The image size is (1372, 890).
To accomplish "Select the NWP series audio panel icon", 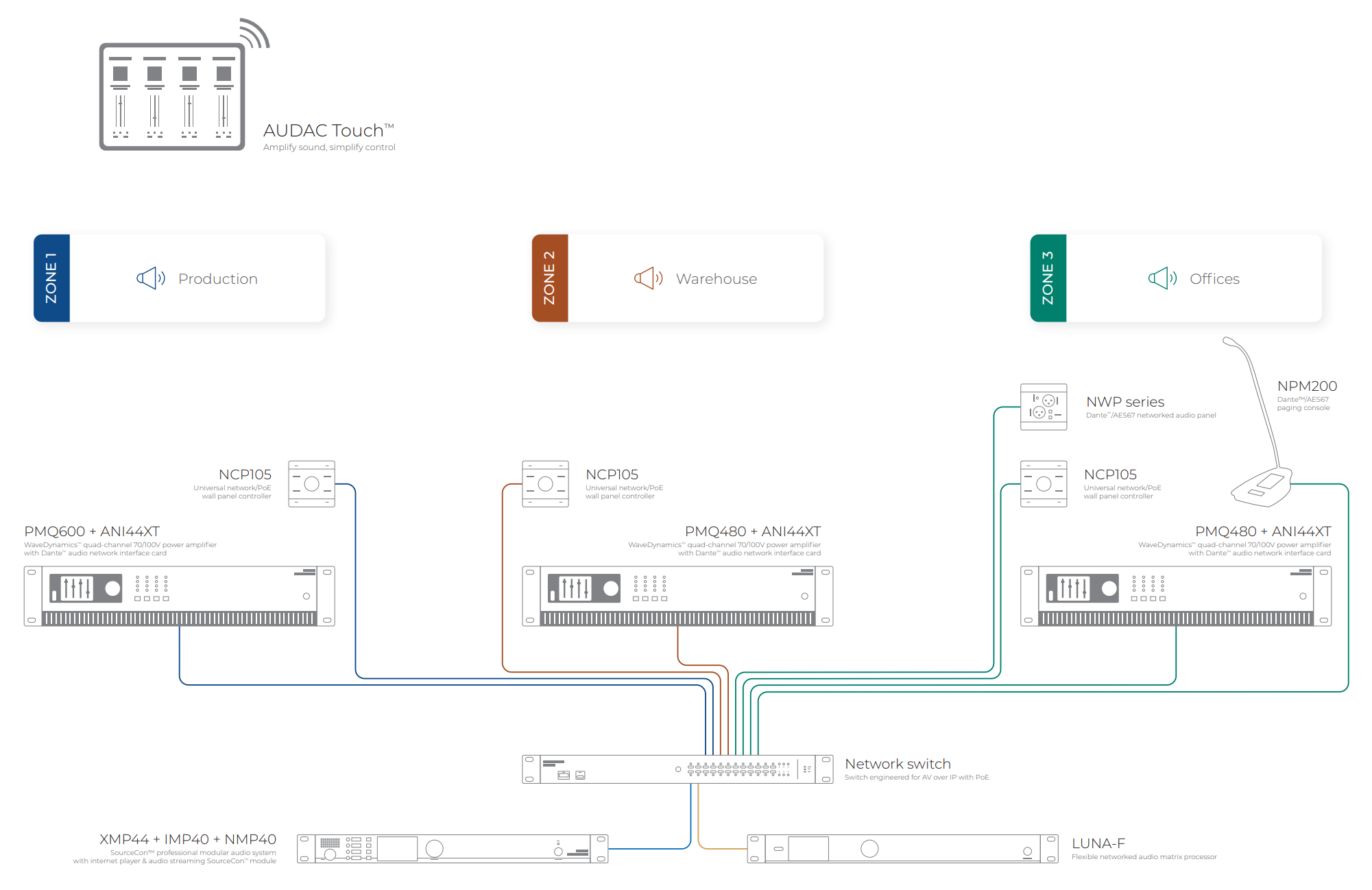I will click(1044, 407).
